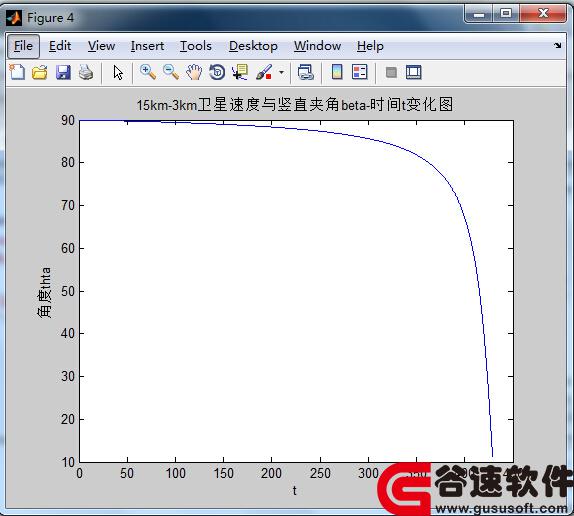
Task: Select the y-axis label '角度thta'
Action: click(x=45, y=293)
